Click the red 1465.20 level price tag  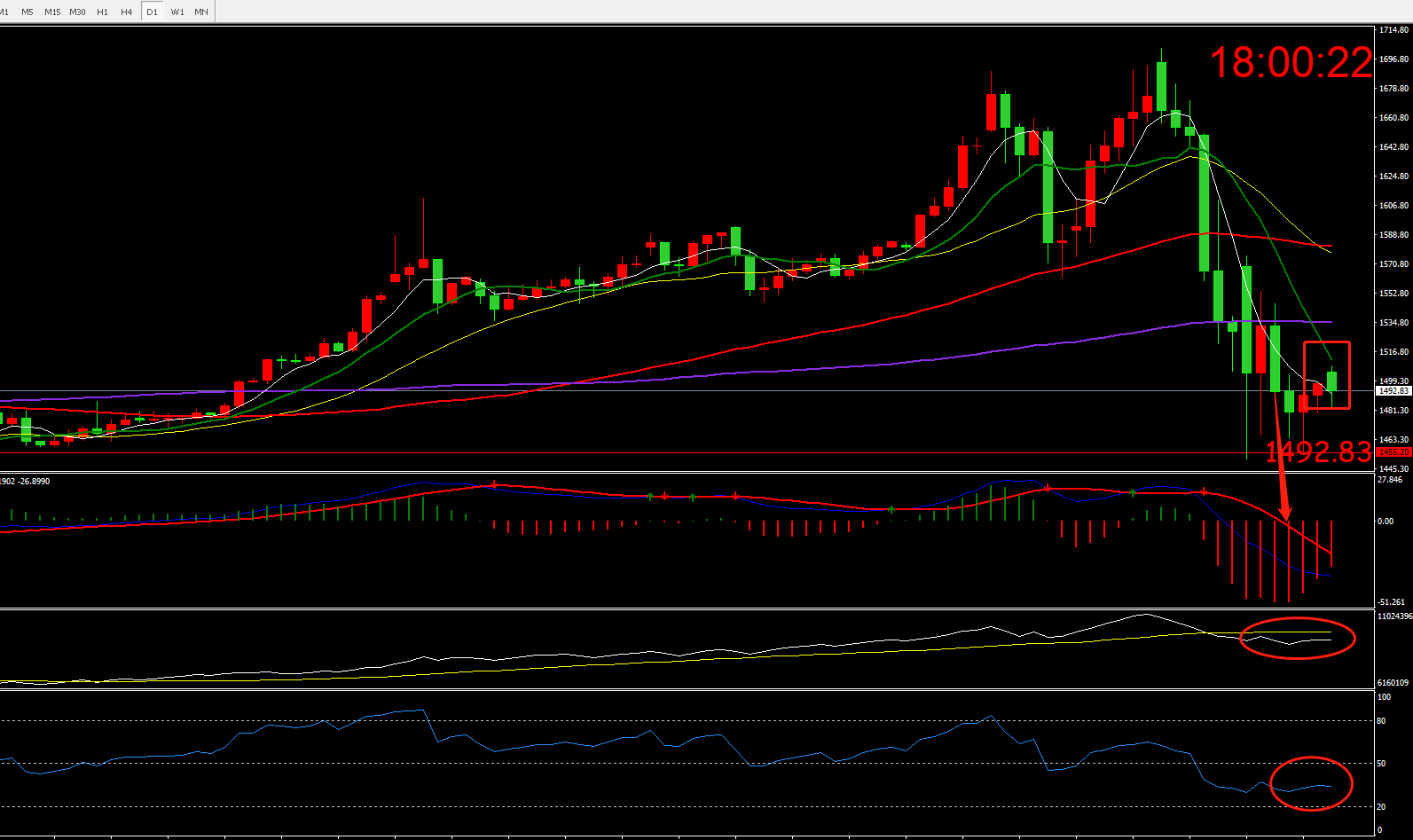1393,452
